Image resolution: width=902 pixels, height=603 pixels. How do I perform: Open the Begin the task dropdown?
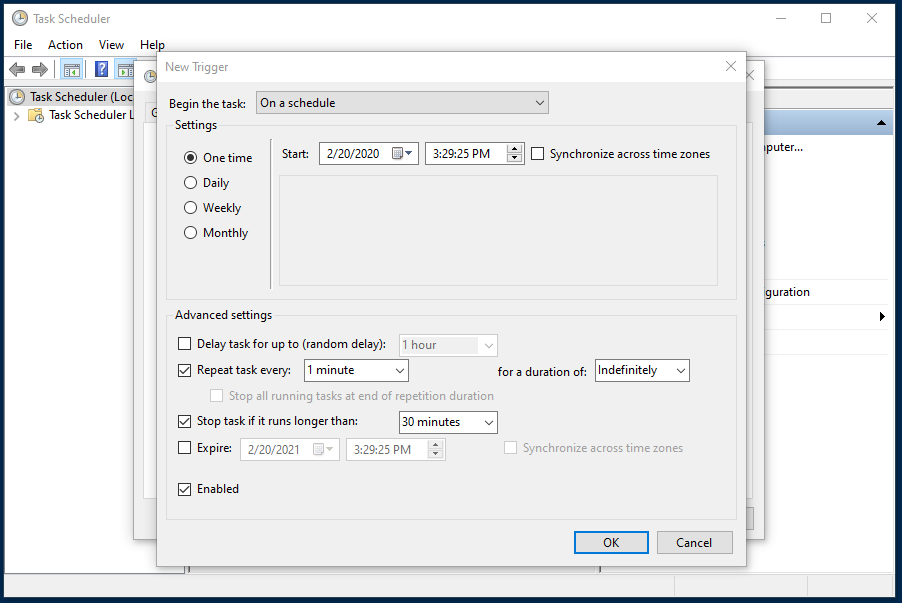[x=402, y=103]
